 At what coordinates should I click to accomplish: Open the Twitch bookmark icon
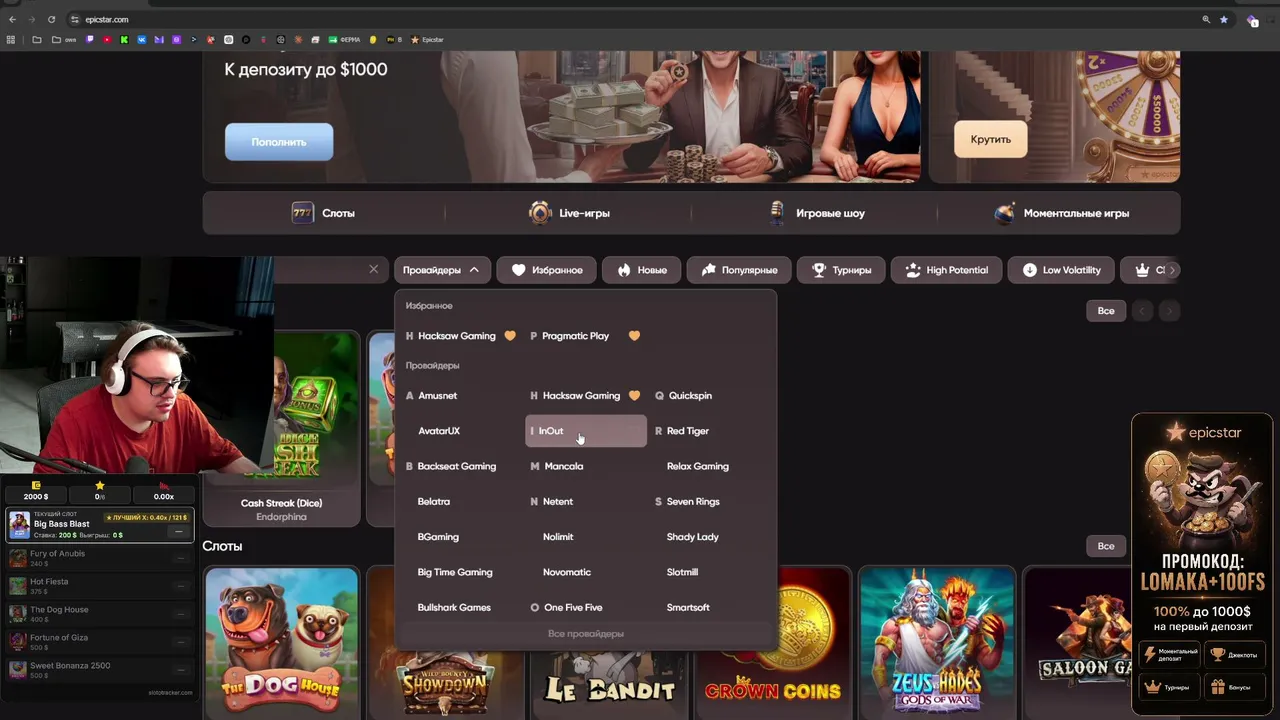[90, 40]
